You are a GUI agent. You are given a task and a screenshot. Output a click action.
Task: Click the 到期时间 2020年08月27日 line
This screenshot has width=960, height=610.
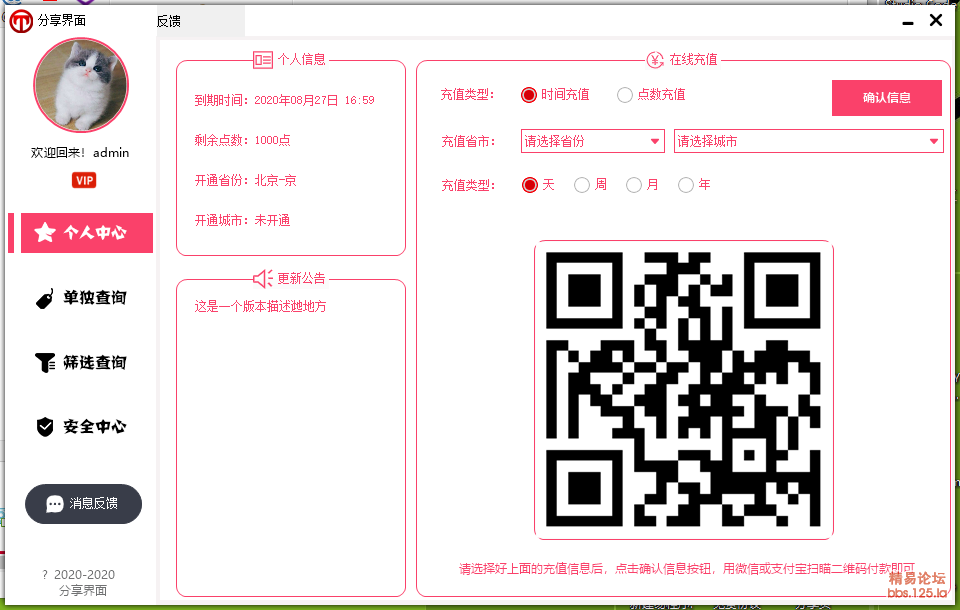pos(285,100)
